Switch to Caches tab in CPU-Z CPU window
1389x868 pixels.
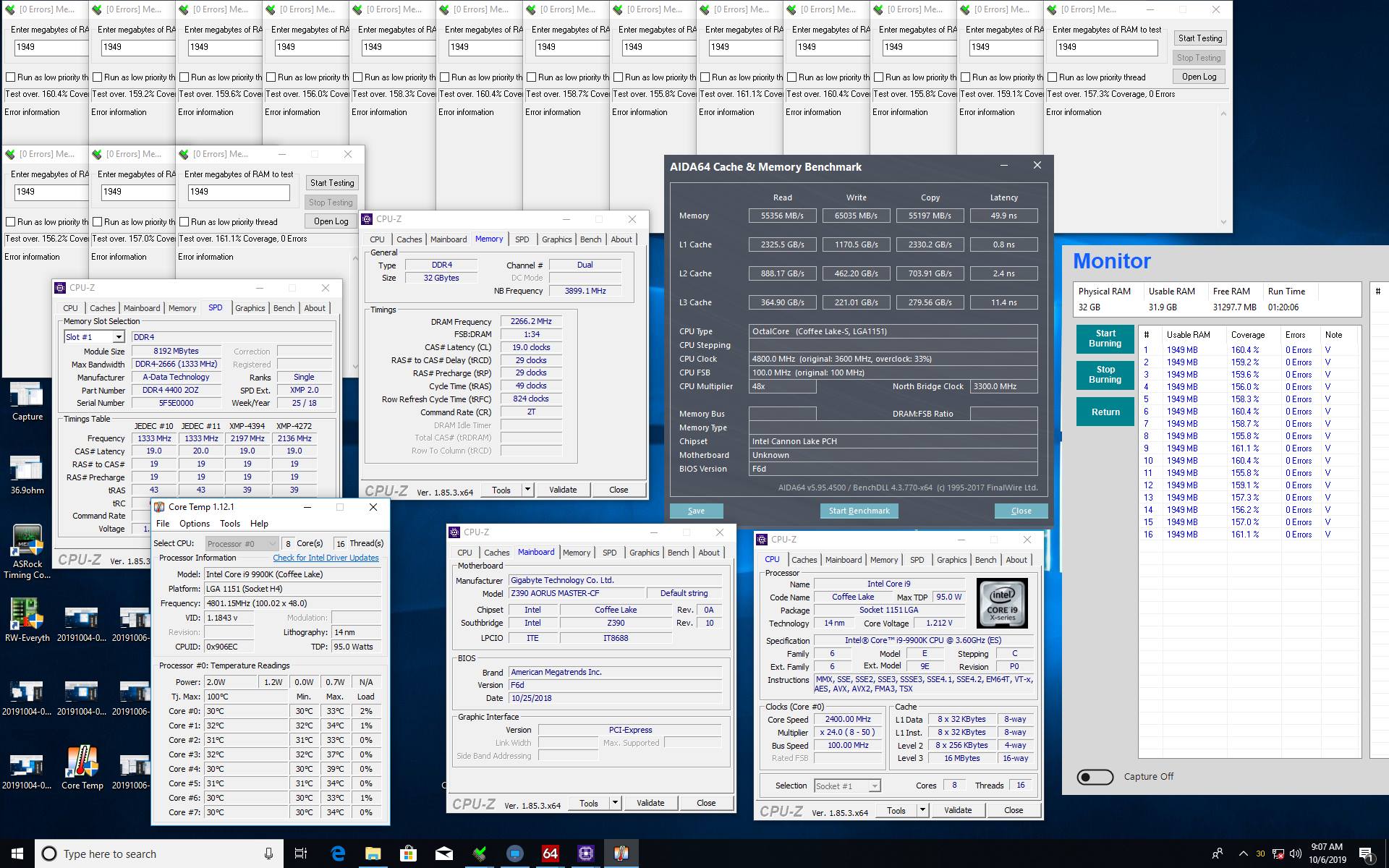tap(804, 560)
